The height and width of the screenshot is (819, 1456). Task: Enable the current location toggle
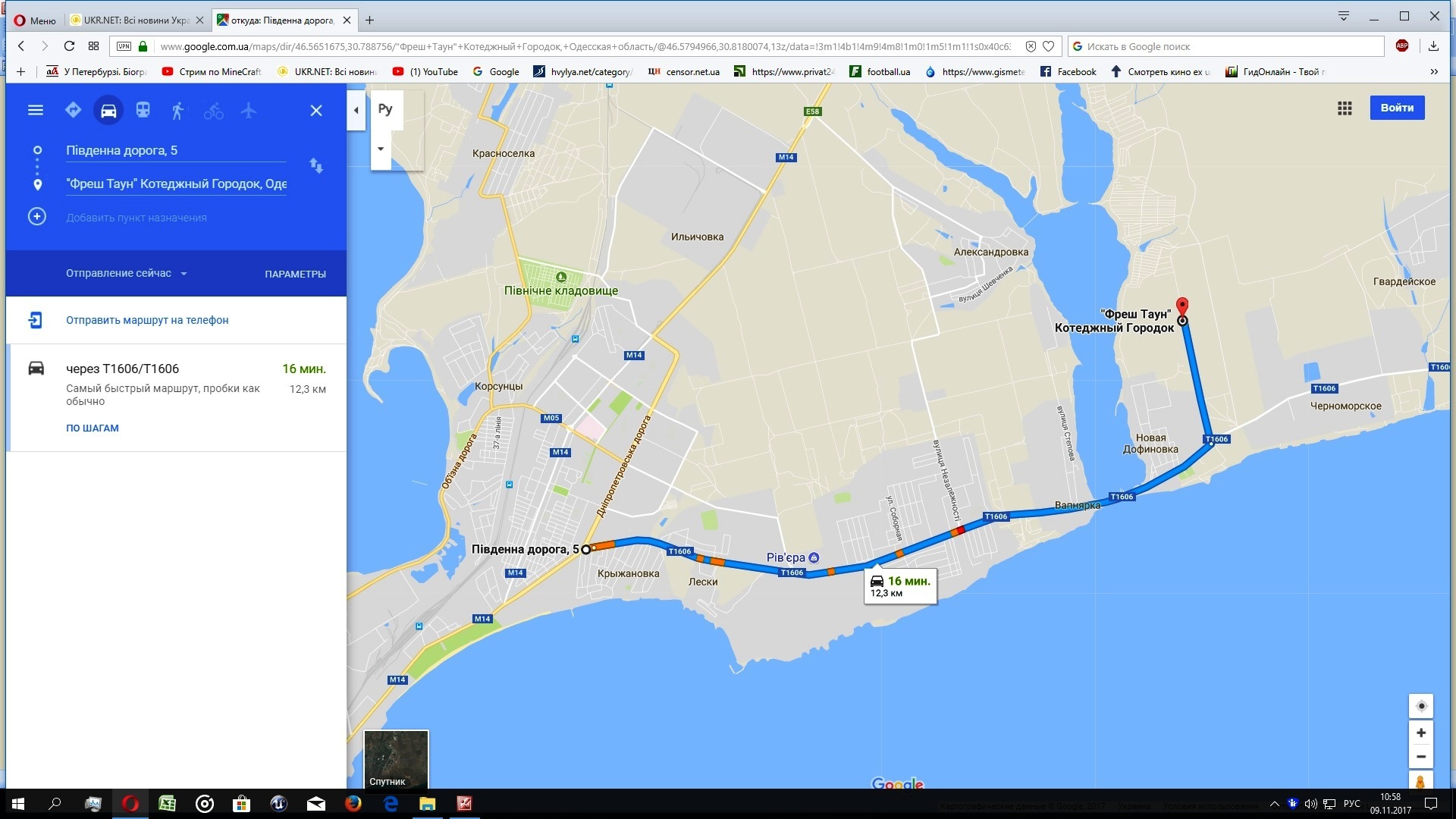(x=1422, y=705)
